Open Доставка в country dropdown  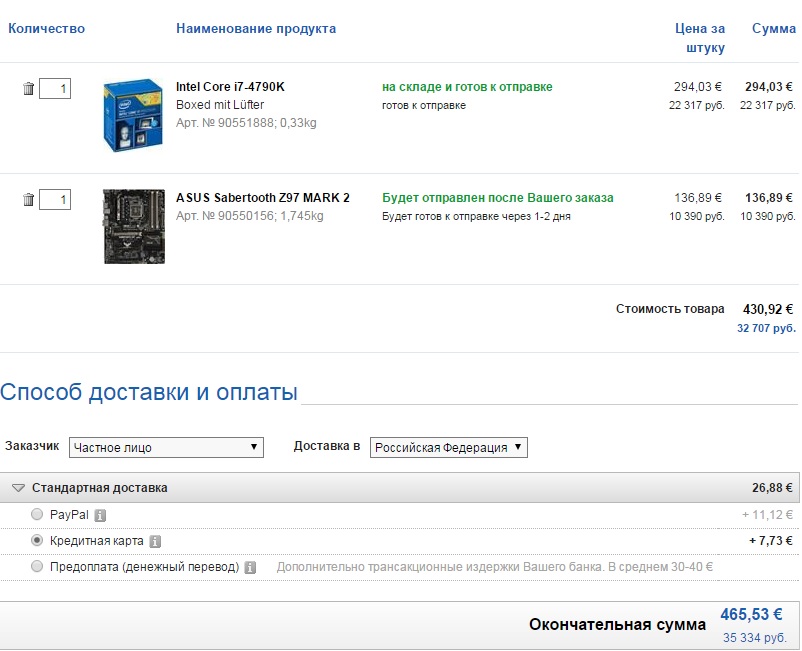(449, 447)
